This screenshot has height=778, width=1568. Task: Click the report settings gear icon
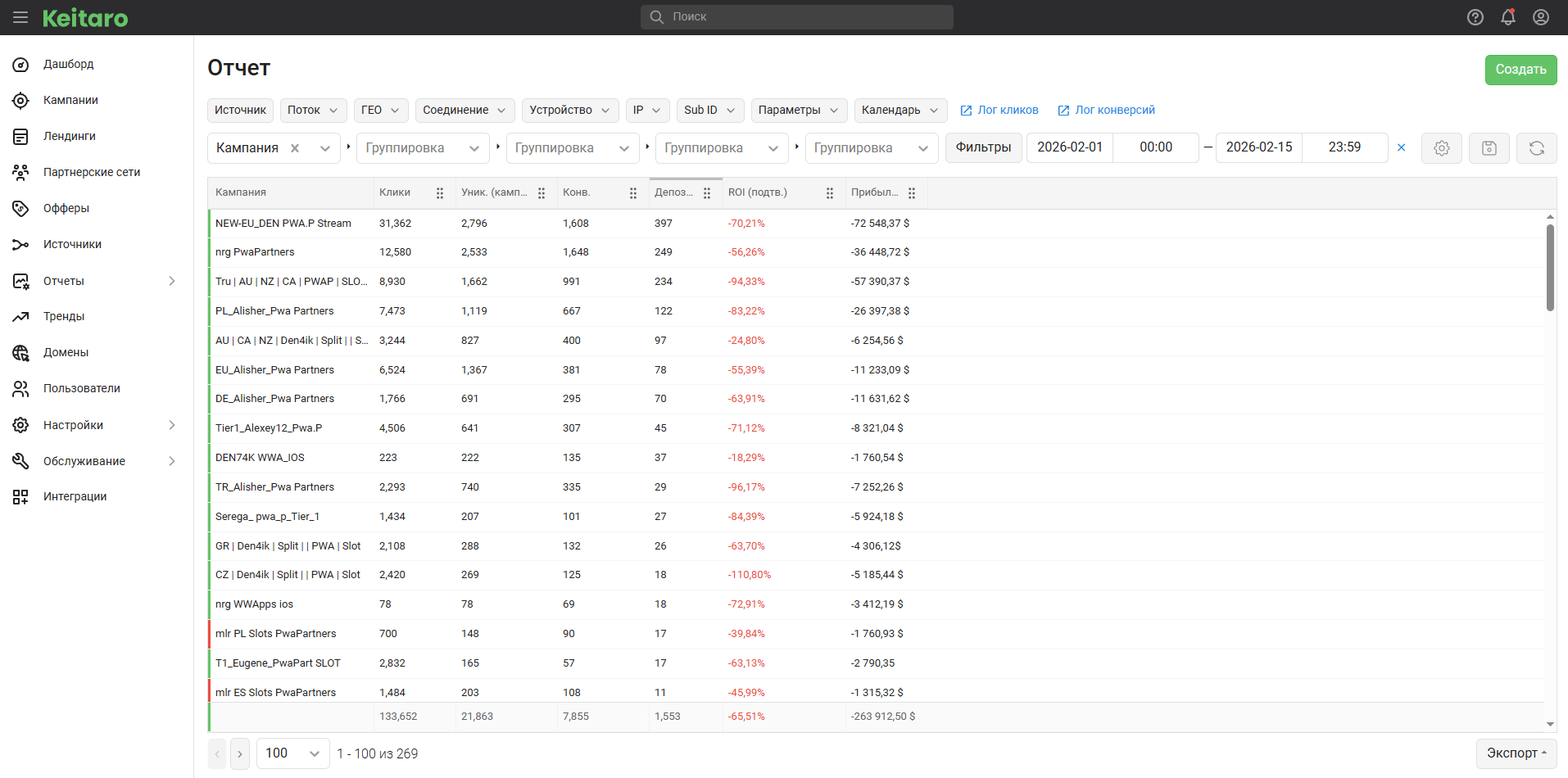(x=1442, y=148)
